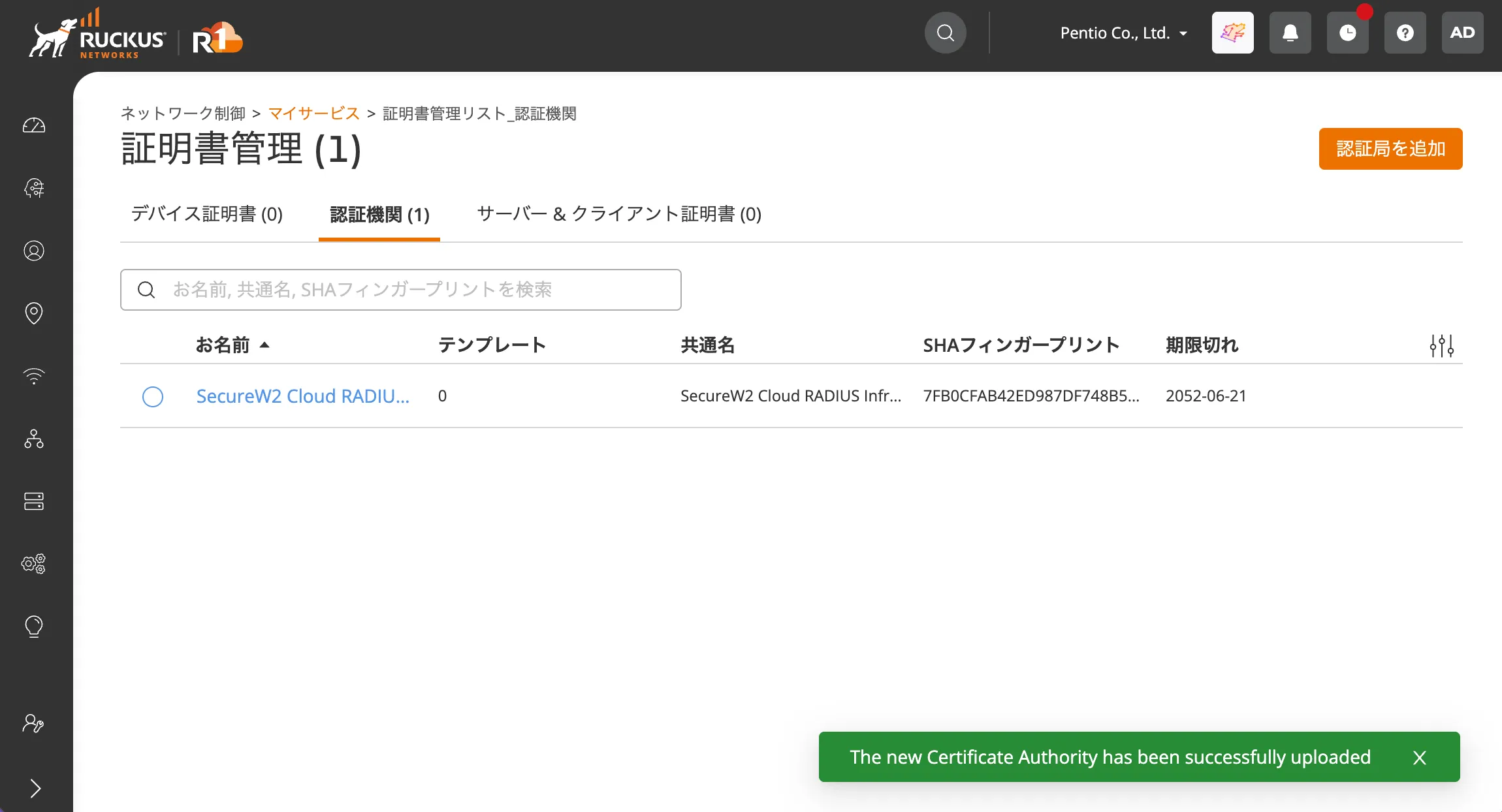Screen dimensions: 1502x812
Task: Open the wired network topology icon in sidebar
Action: [34, 439]
